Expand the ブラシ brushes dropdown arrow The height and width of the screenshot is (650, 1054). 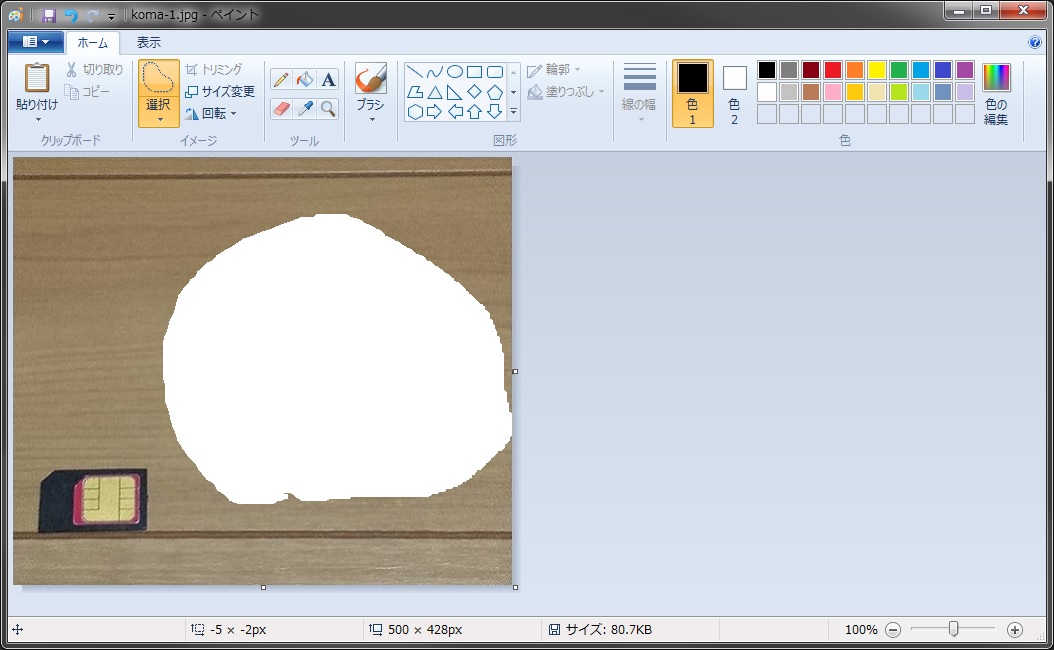pos(371,119)
